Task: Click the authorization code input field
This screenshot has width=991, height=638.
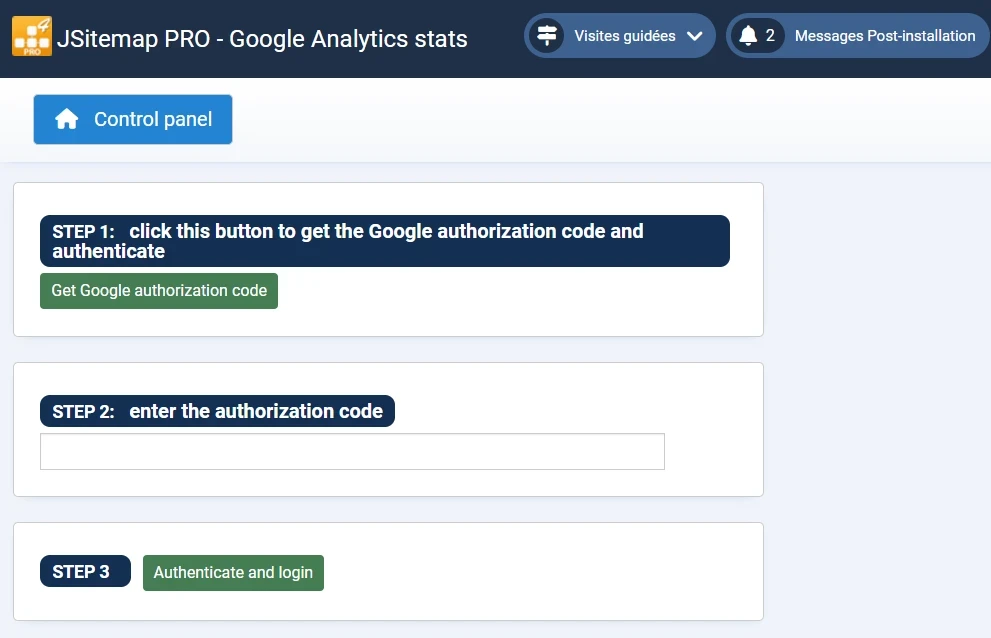Action: (x=352, y=451)
